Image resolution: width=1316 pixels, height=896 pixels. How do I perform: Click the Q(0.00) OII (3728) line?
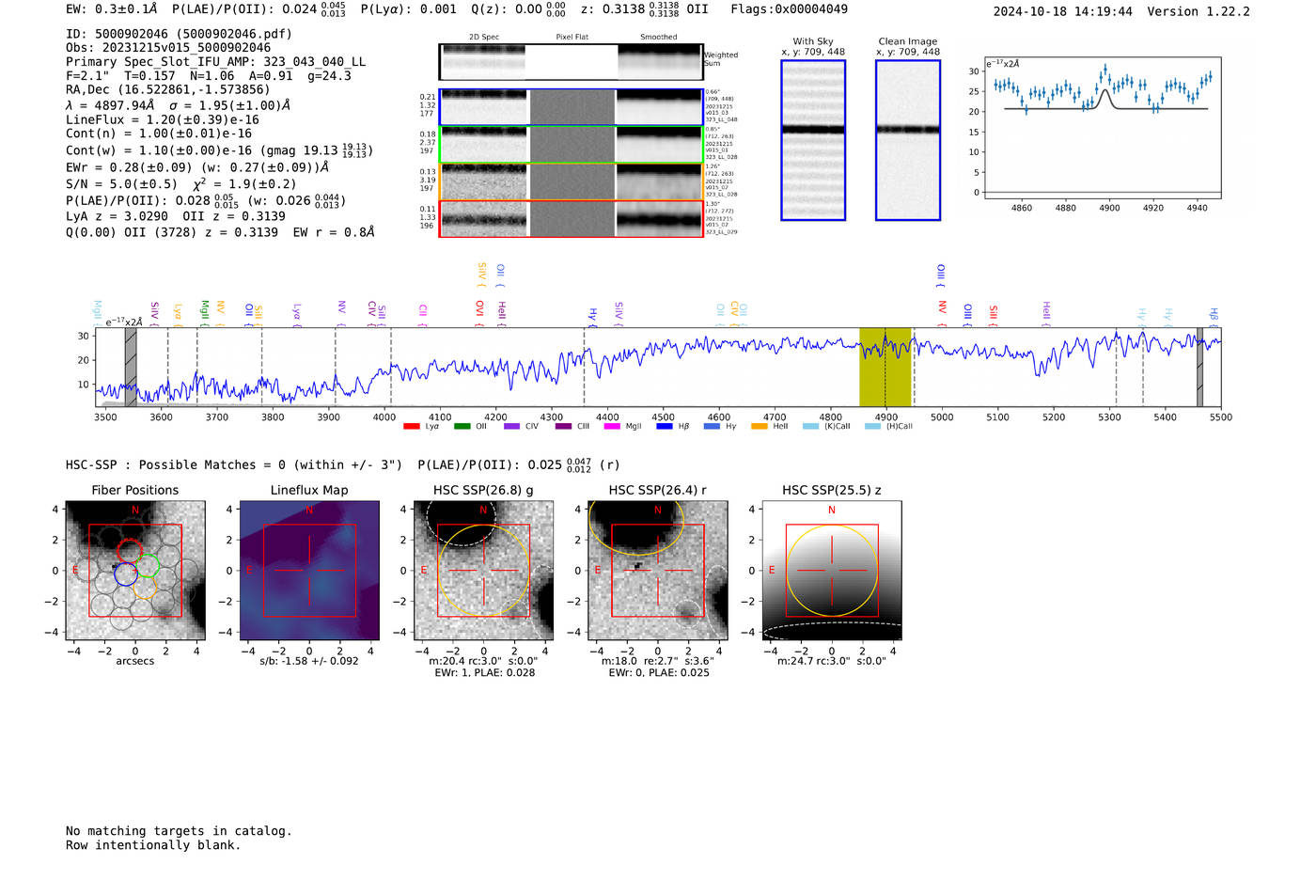click(x=220, y=232)
